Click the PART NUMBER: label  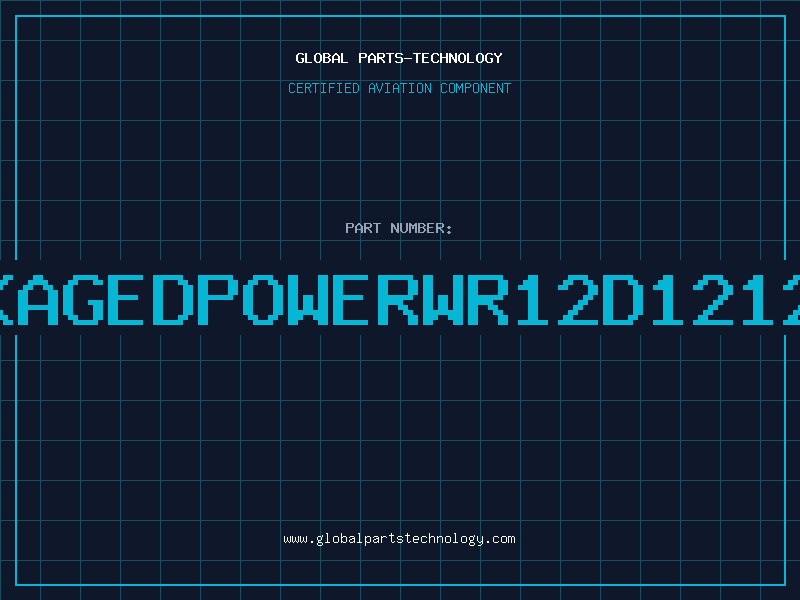pyautogui.click(x=399, y=228)
